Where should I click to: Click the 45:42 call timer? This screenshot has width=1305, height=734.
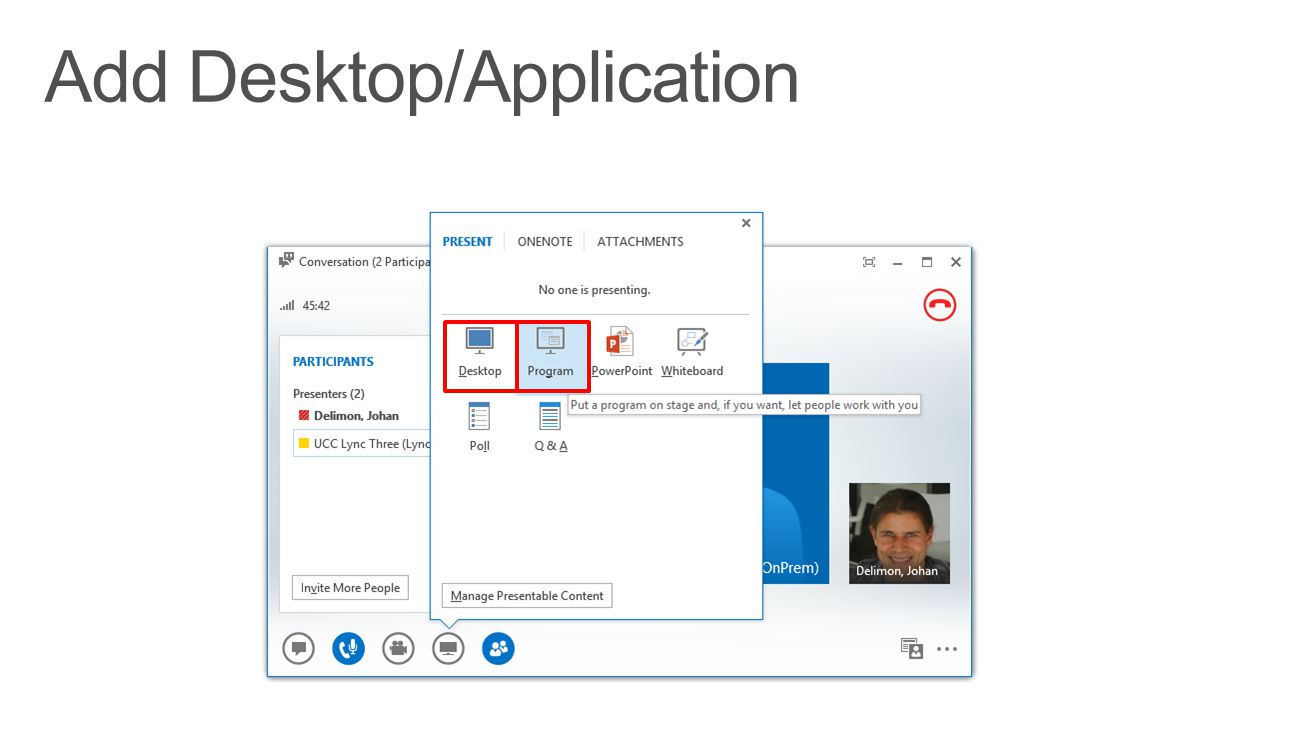point(316,306)
